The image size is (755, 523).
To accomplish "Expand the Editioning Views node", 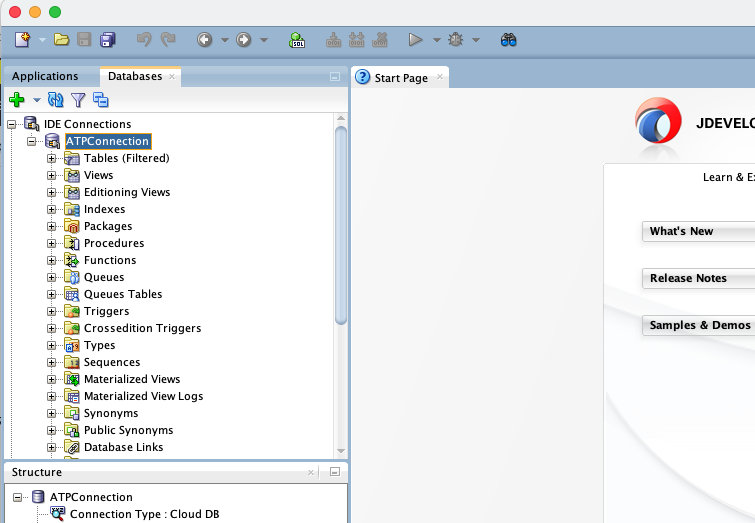I will pos(52,193).
